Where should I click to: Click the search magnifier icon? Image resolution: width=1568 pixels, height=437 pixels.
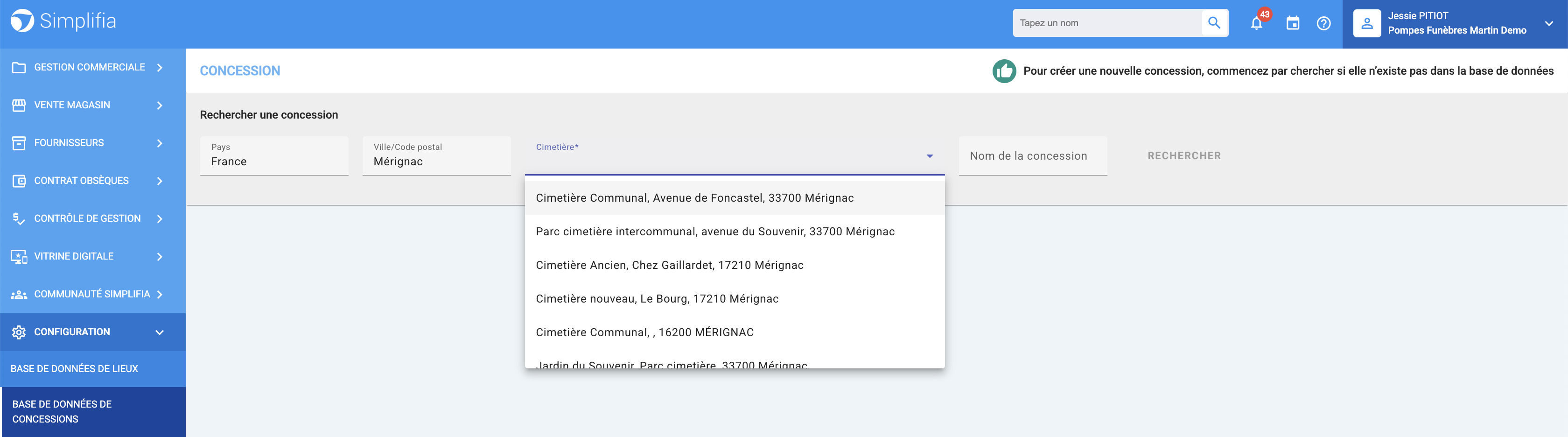(1214, 23)
